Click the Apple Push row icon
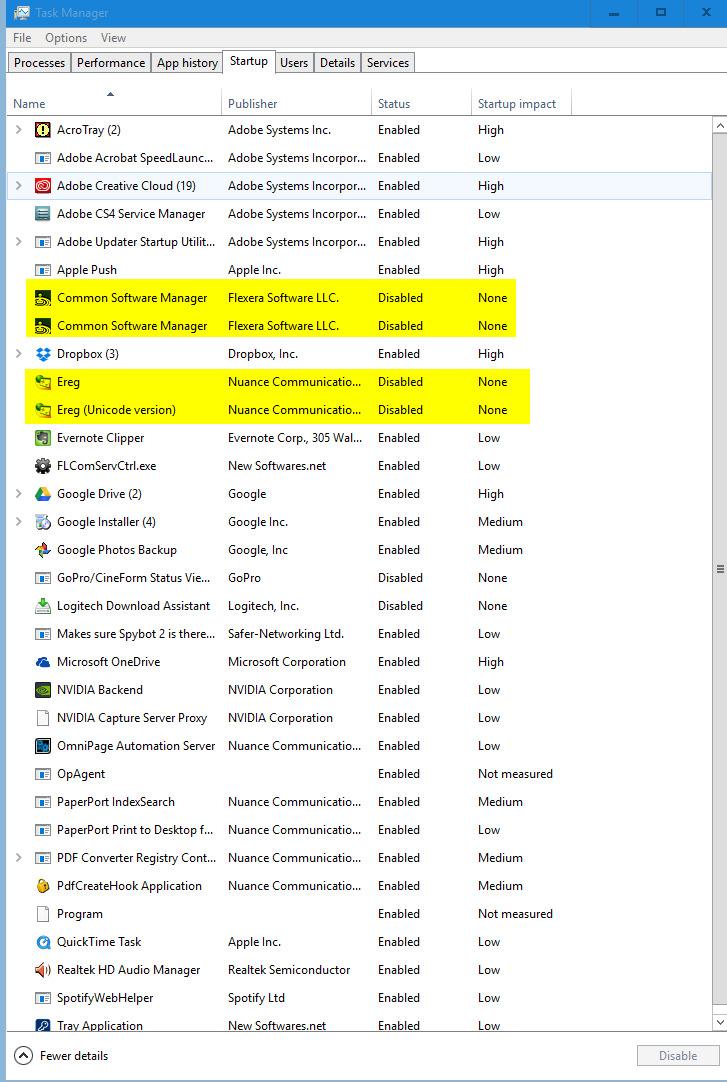The height and width of the screenshot is (1082, 727). [x=43, y=270]
